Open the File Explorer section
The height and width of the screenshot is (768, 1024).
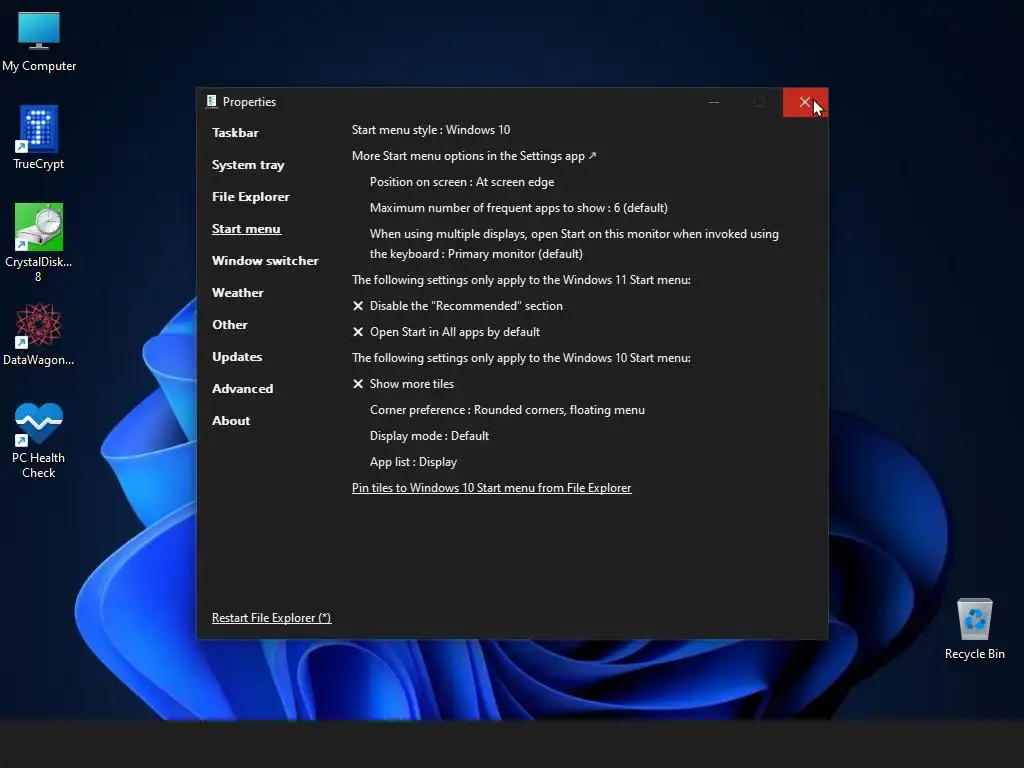coord(251,197)
